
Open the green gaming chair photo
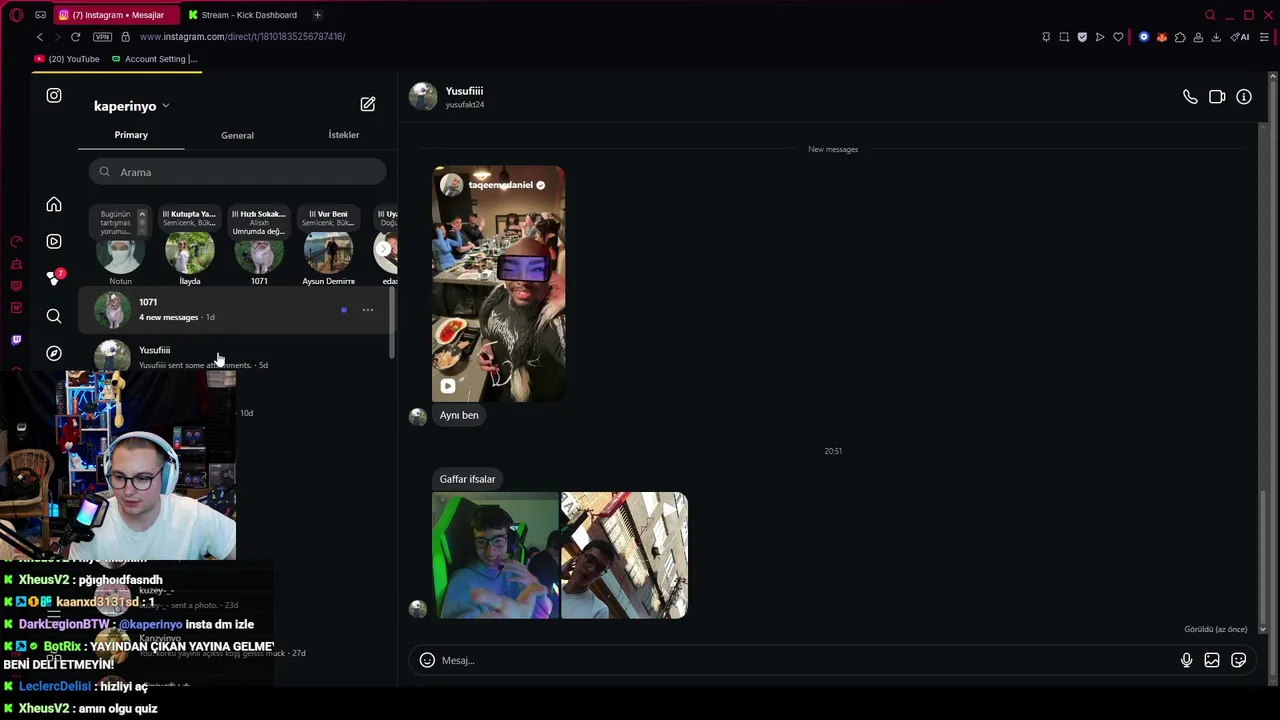point(495,555)
